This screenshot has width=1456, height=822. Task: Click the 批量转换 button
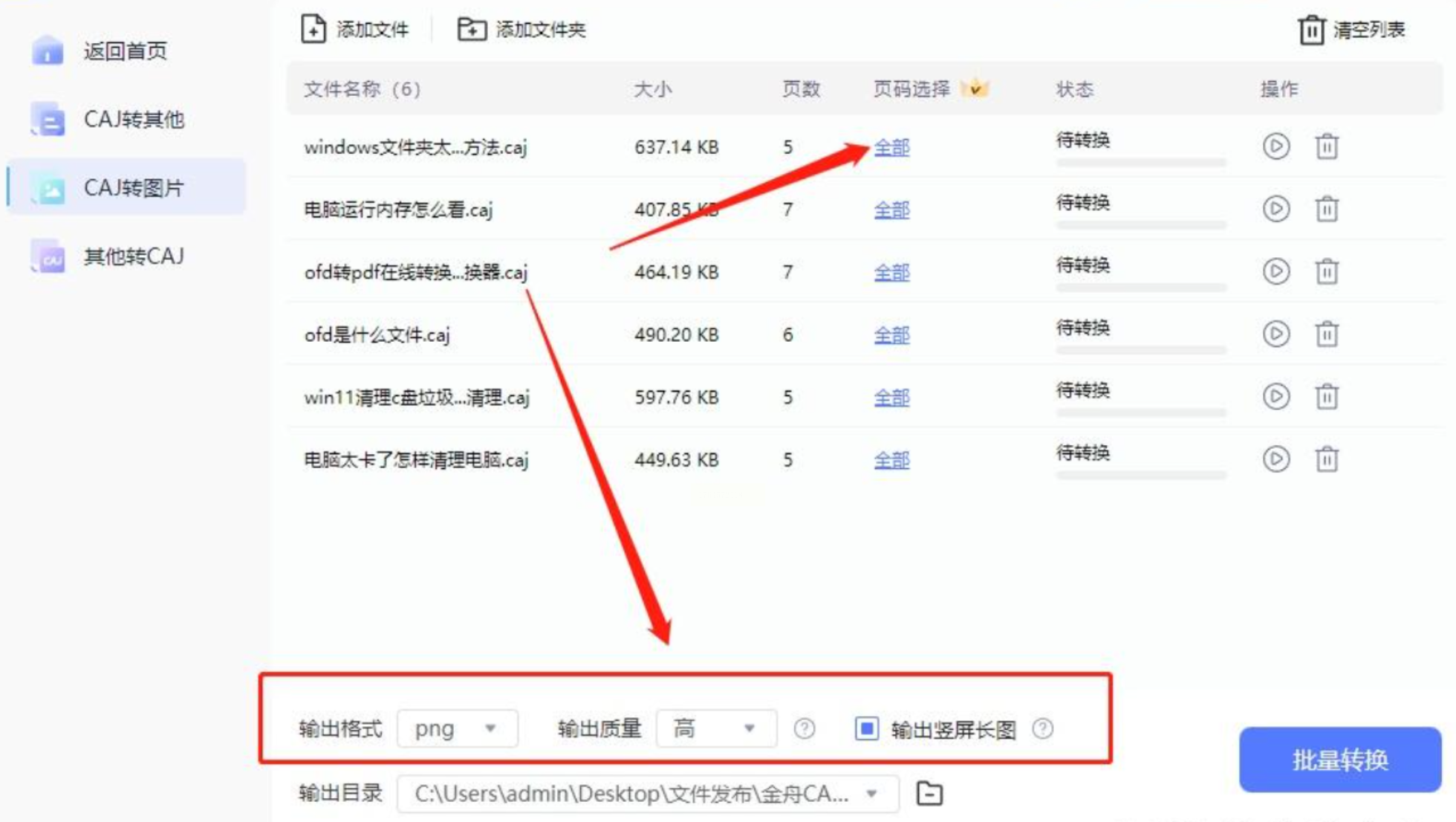[1339, 760]
